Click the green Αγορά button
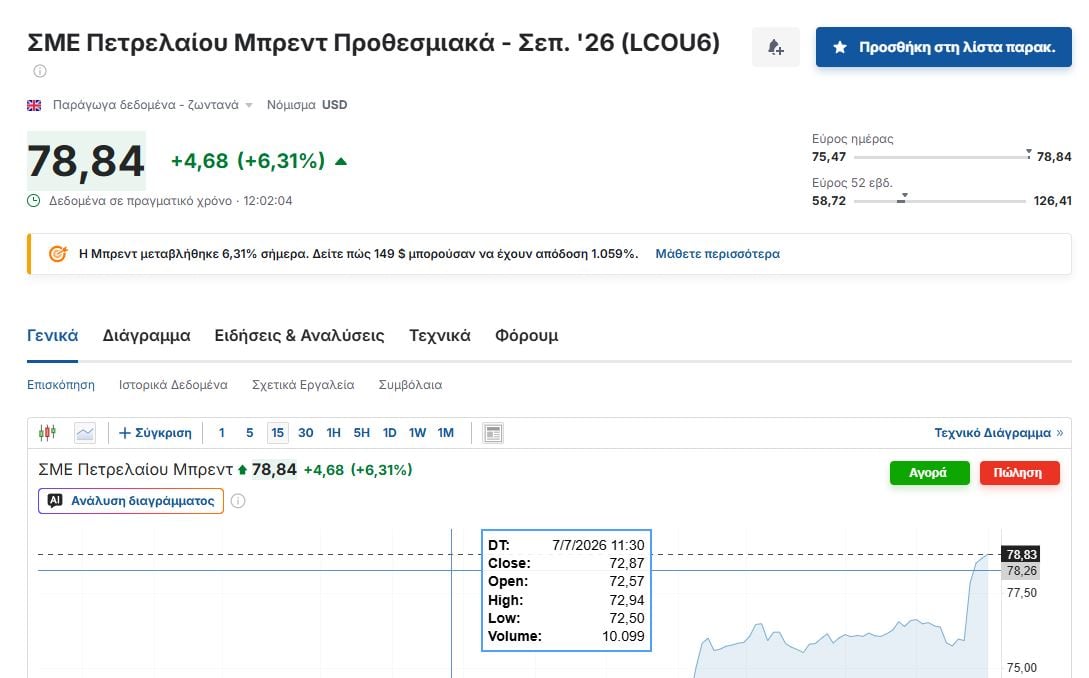The image size is (1089, 678). coord(929,473)
